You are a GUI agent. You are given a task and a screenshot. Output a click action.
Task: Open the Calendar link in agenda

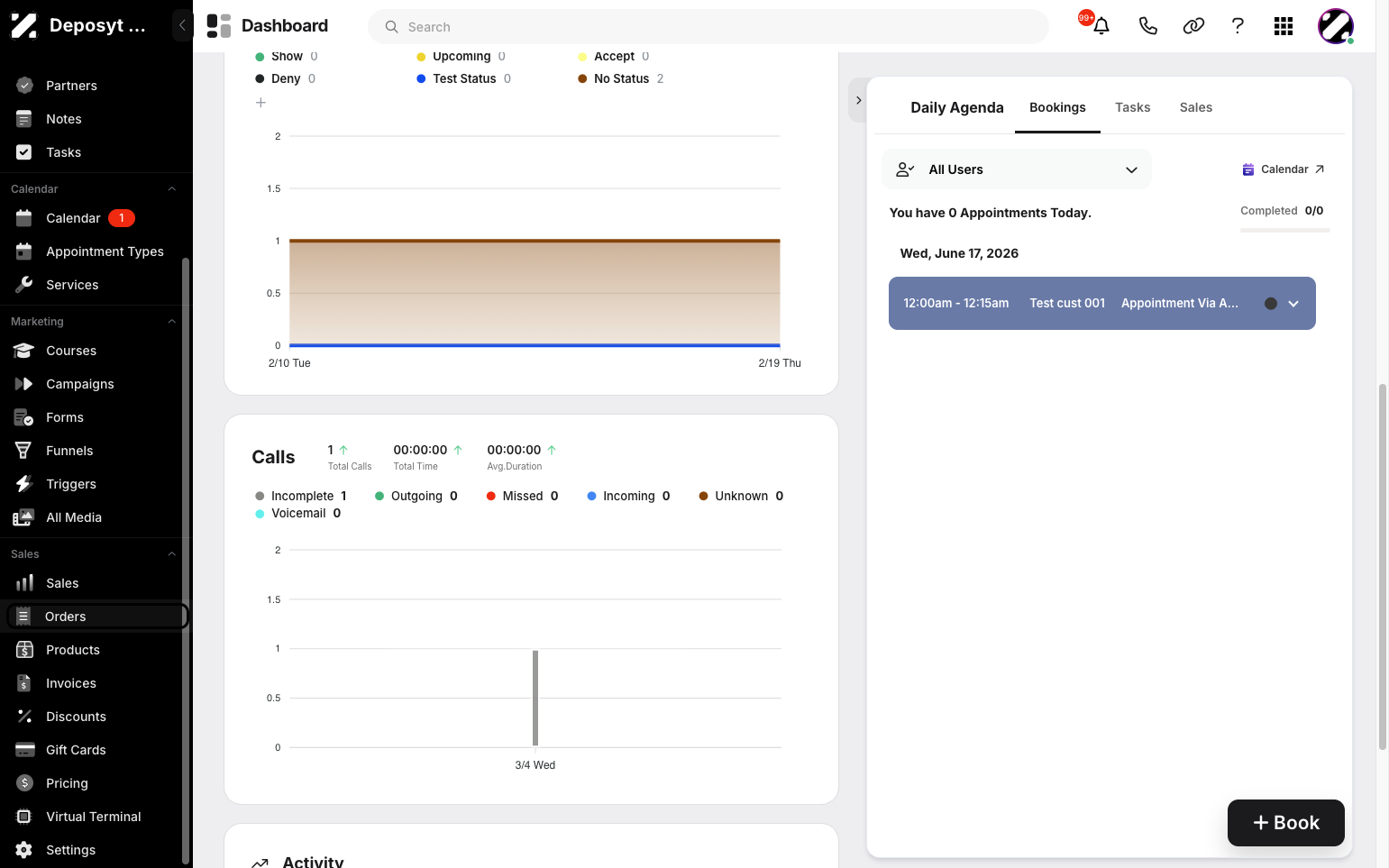point(1284,169)
